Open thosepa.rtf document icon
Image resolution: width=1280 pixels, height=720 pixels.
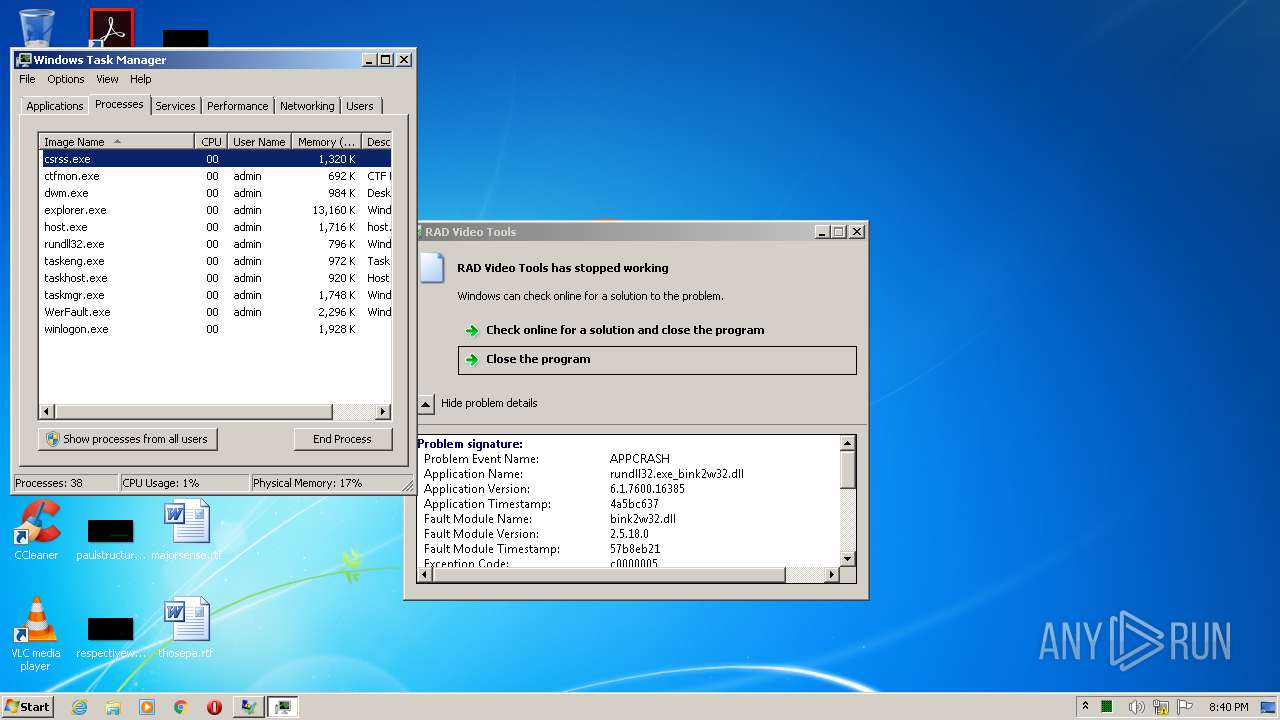point(186,628)
